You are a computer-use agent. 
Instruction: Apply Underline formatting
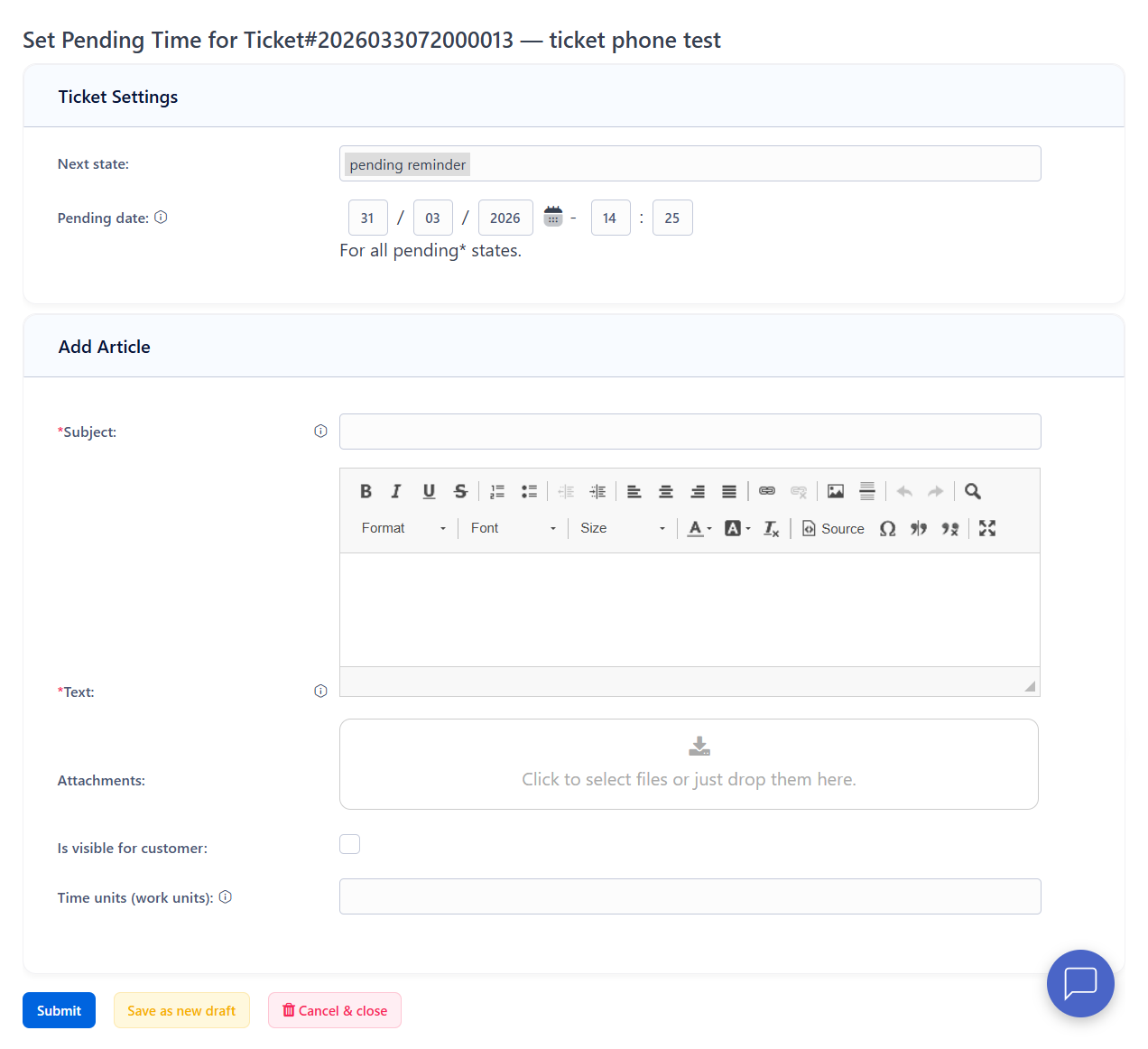coord(429,491)
